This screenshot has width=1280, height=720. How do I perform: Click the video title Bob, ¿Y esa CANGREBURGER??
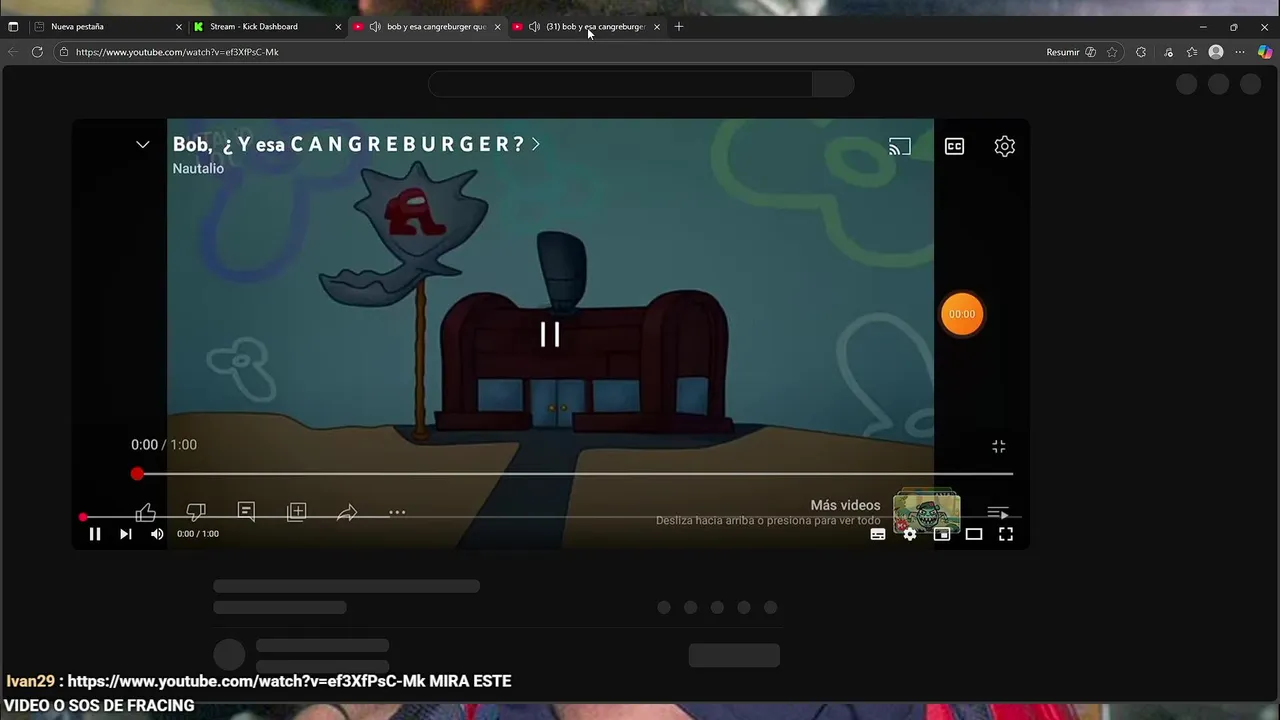click(x=348, y=144)
